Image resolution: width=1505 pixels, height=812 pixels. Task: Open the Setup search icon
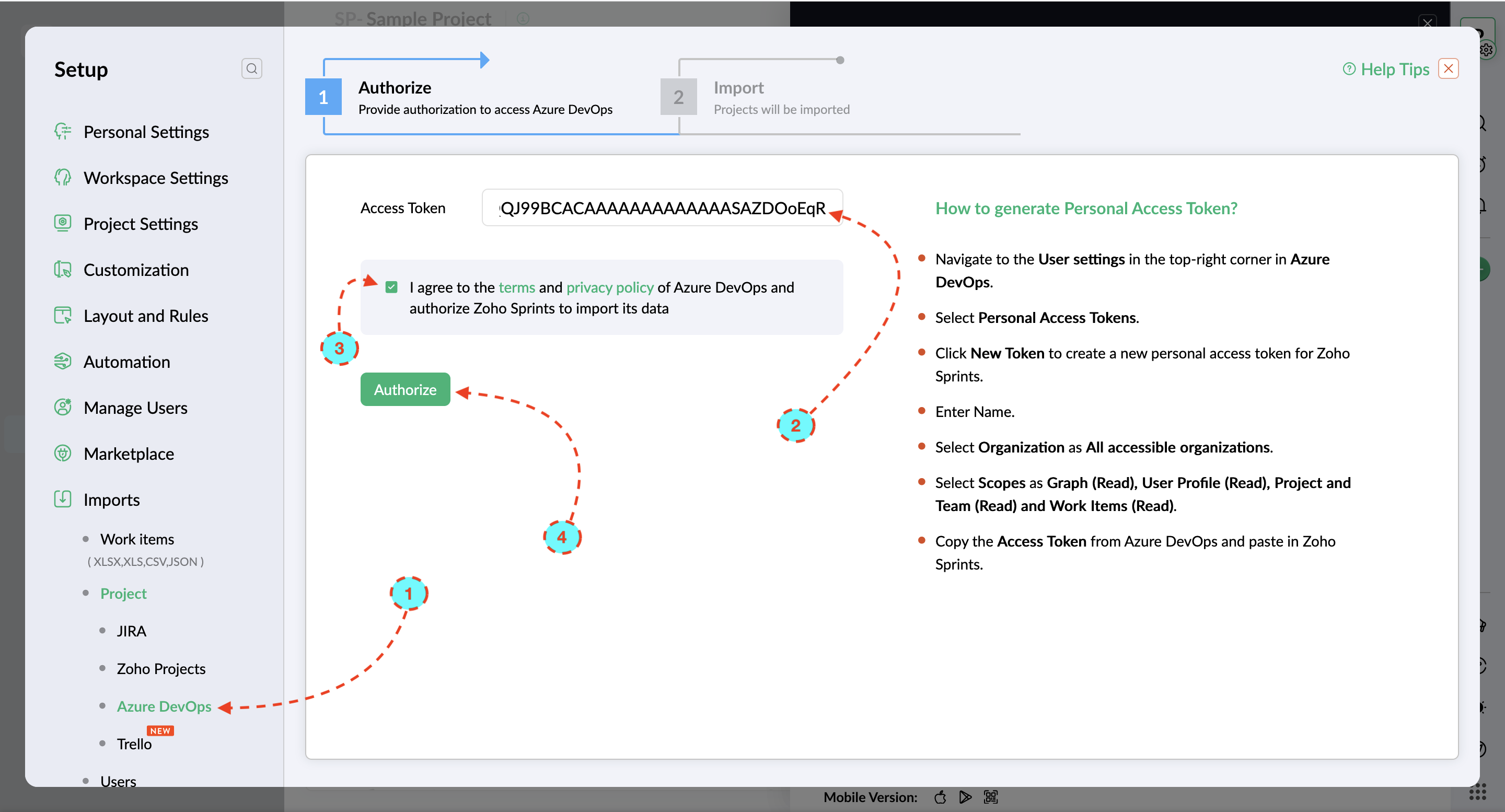(x=251, y=68)
